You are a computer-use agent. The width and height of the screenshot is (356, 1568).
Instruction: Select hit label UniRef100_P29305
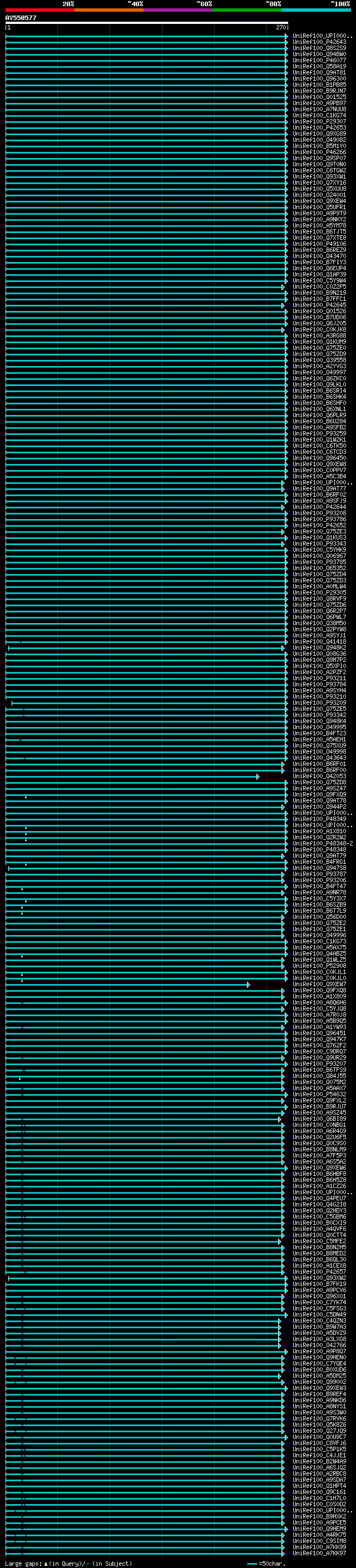(x=319, y=592)
